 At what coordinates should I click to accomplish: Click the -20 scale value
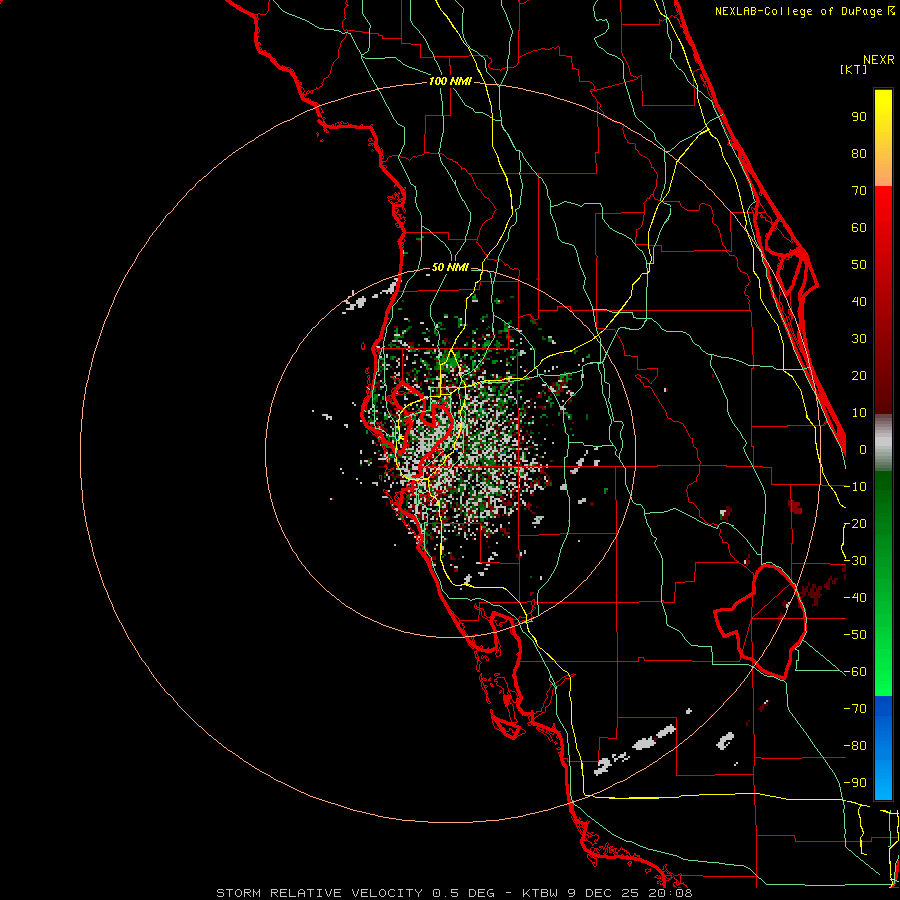coord(855,523)
